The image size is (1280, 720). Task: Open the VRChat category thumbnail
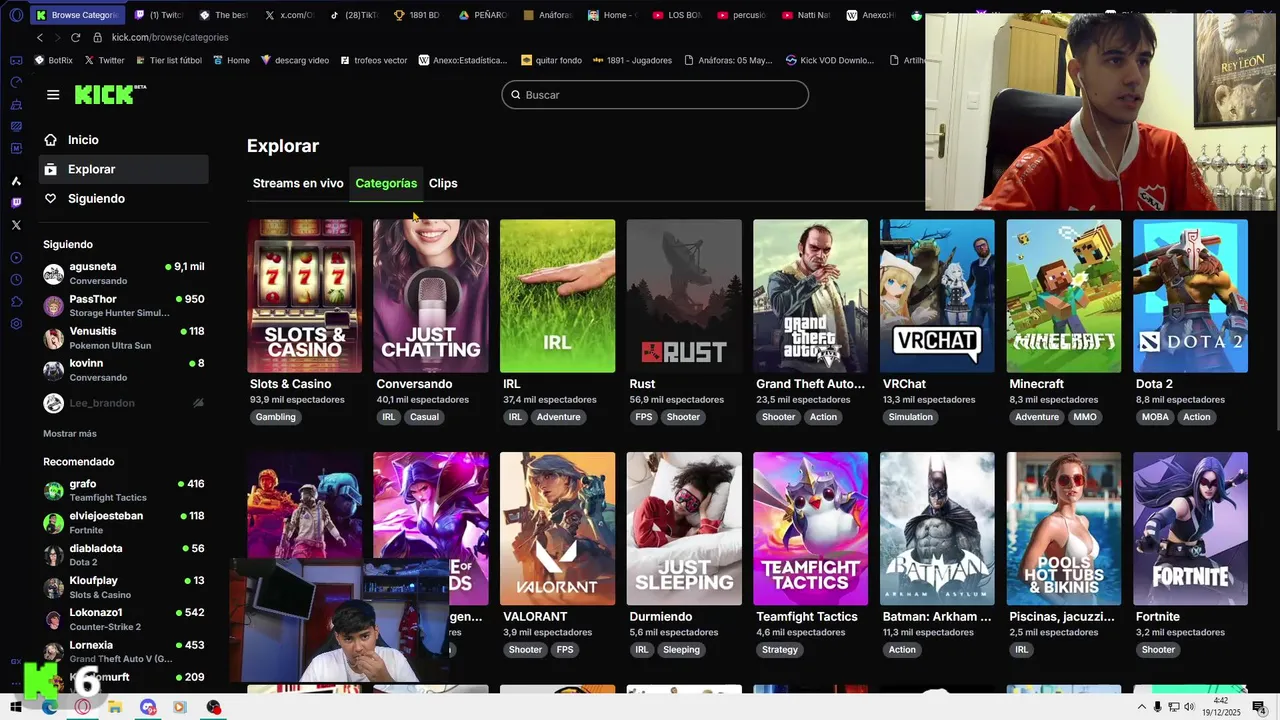tap(937, 296)
